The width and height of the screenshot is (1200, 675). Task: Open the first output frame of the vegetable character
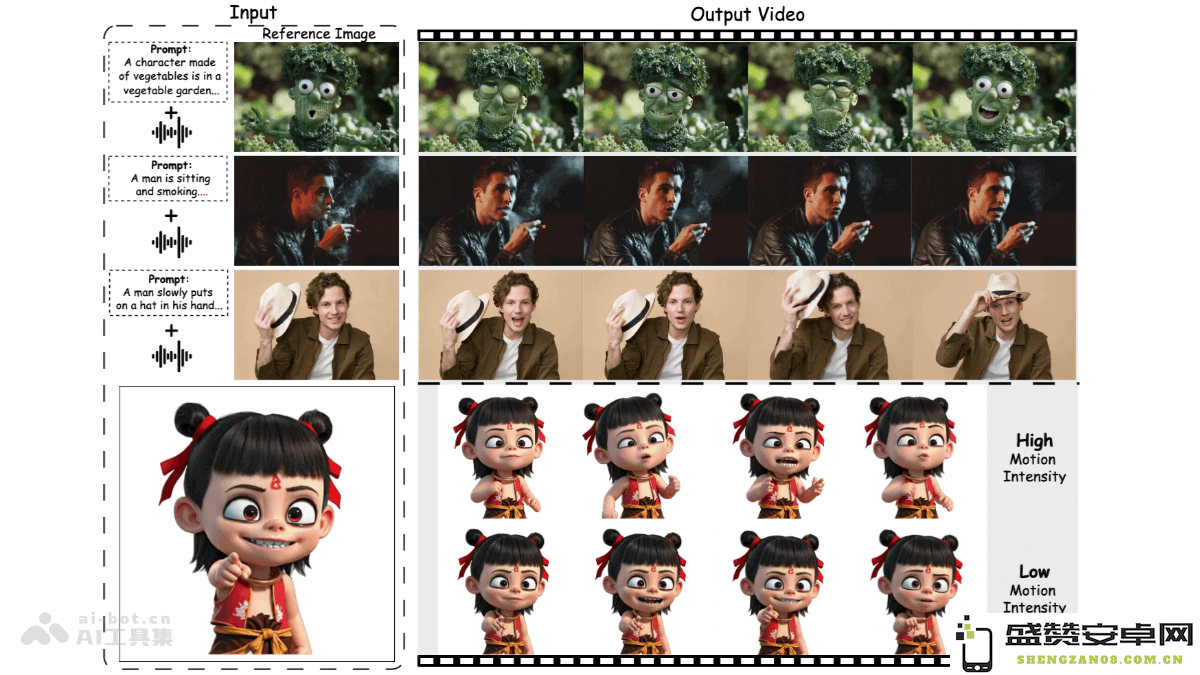point(500,97)
